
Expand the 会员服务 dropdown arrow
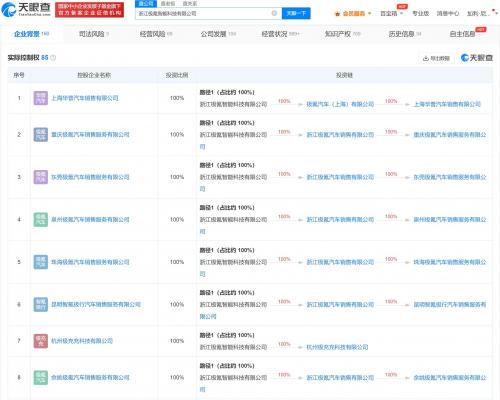click(x=369, y=14)
